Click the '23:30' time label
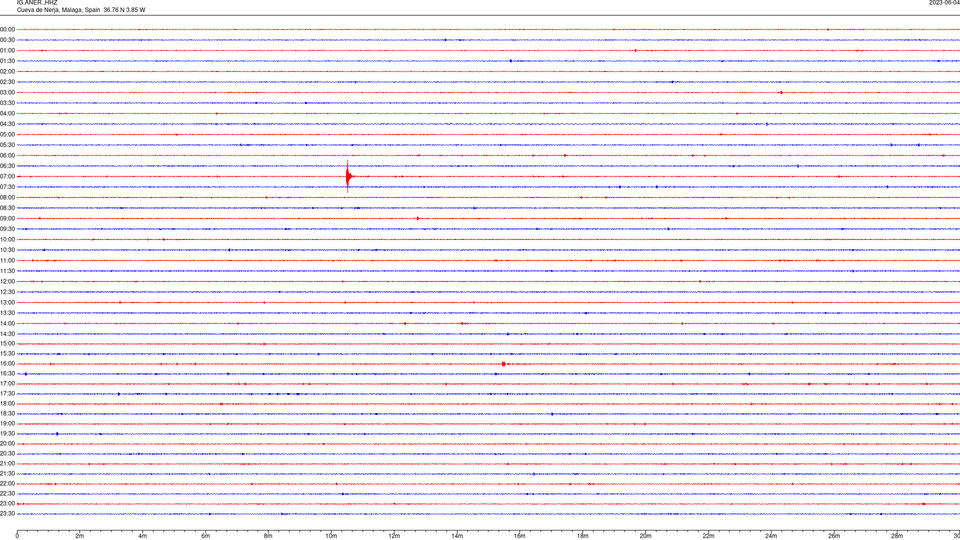This screenshot has width=960, height=540. point(7,514)
